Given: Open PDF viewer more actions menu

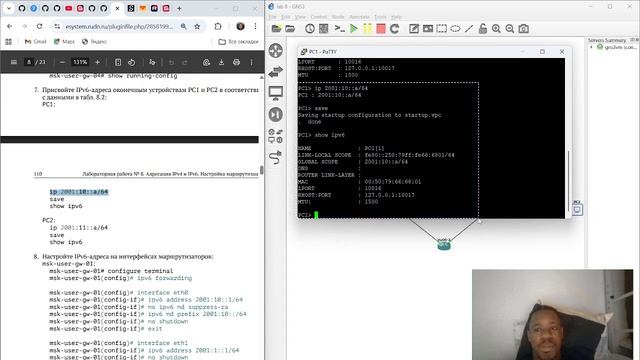Looking at the screenshot, I should [251, 62].
